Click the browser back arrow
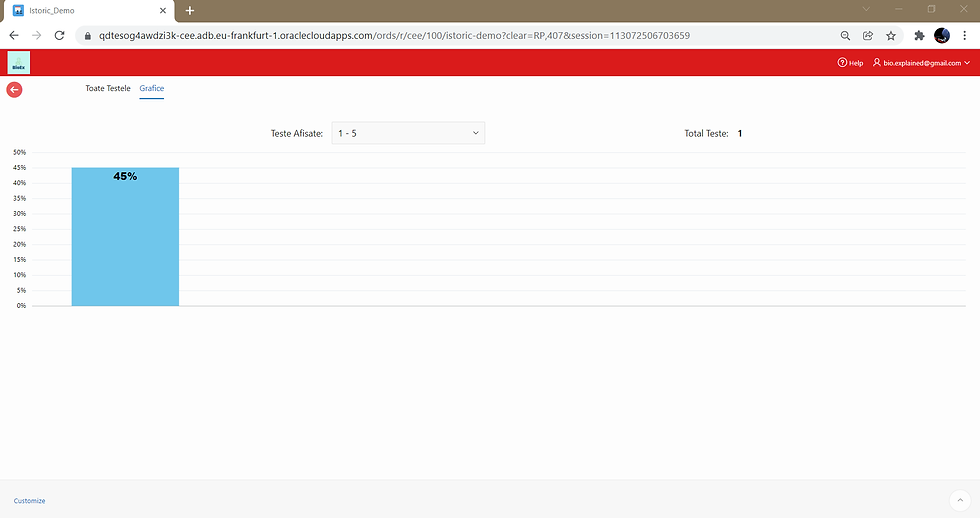Image resolution: width=980 pixels, height=518 pixels. coord(14,36)
